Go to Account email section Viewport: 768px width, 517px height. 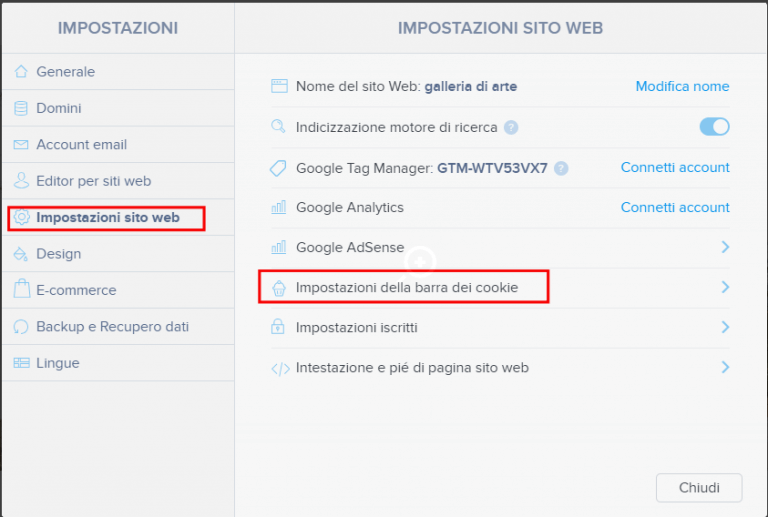pyautogui.click(x=118, y=144)
